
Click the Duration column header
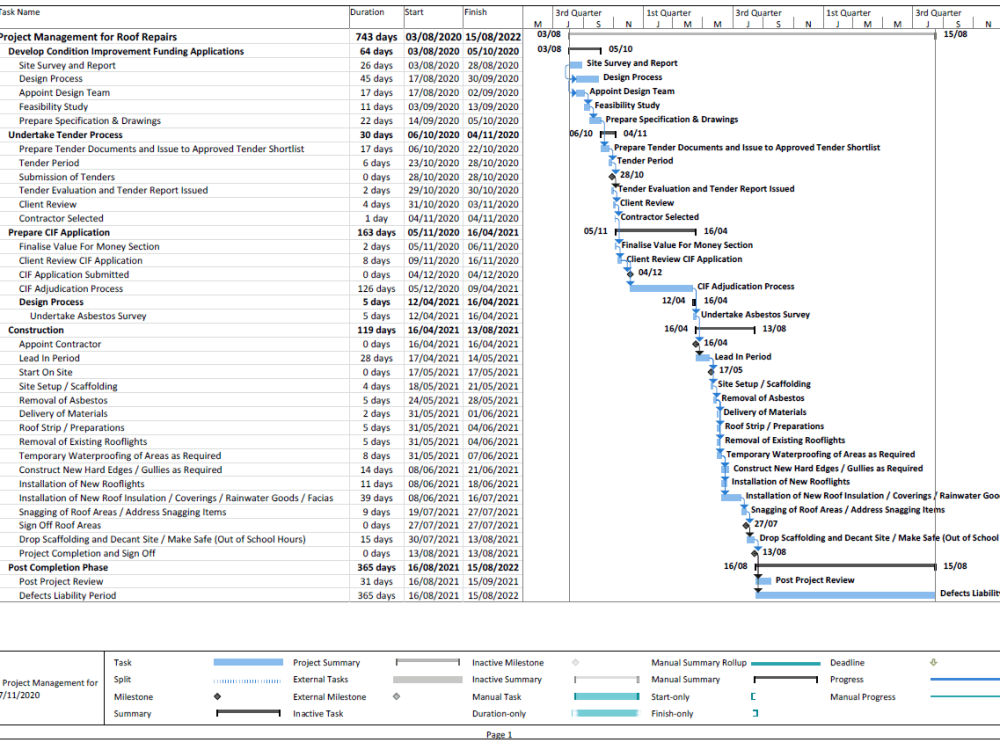point(365,12)
